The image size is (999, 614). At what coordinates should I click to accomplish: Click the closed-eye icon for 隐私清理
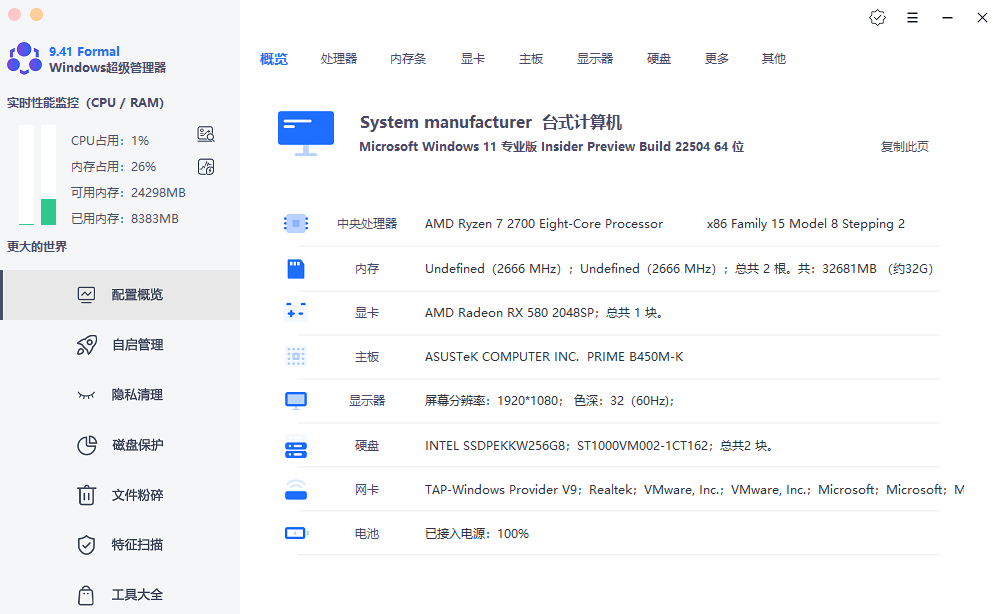pos(87,395)
